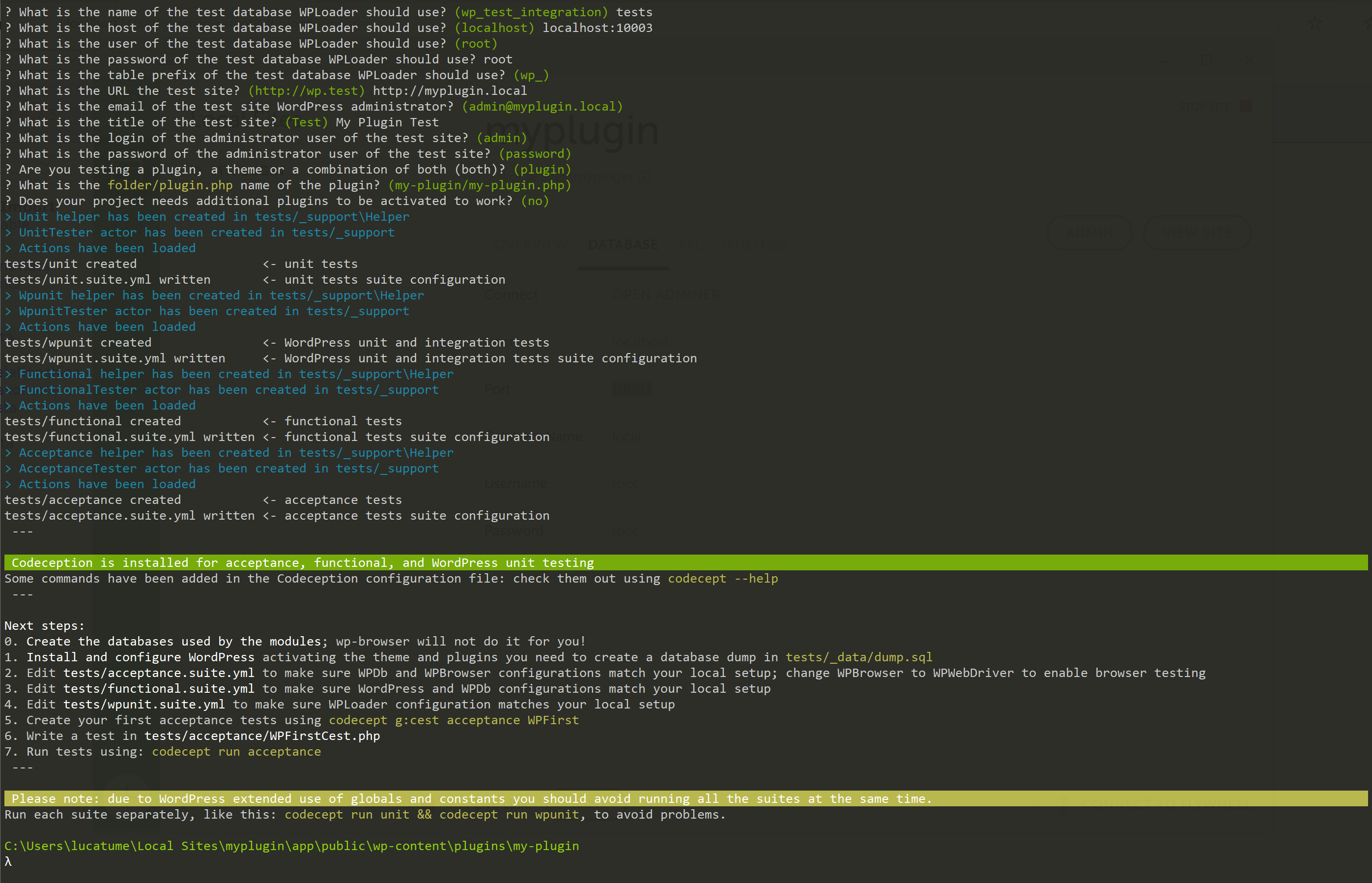Viewport: 1372px width, 883px height.
Task: Click the 'folder/plugin.php' highlighted text
Action: click(170, 185)
